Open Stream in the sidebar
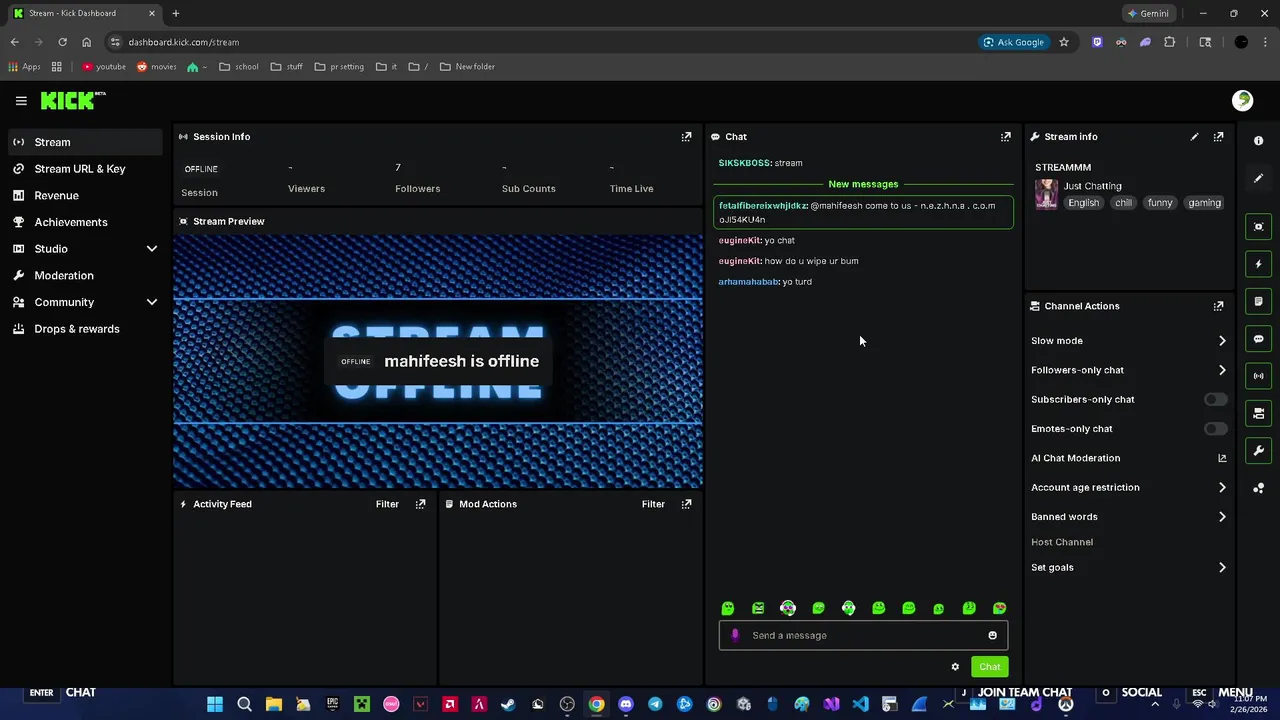The width and height of the screenshot is (1280, 720). pos(85,142)
